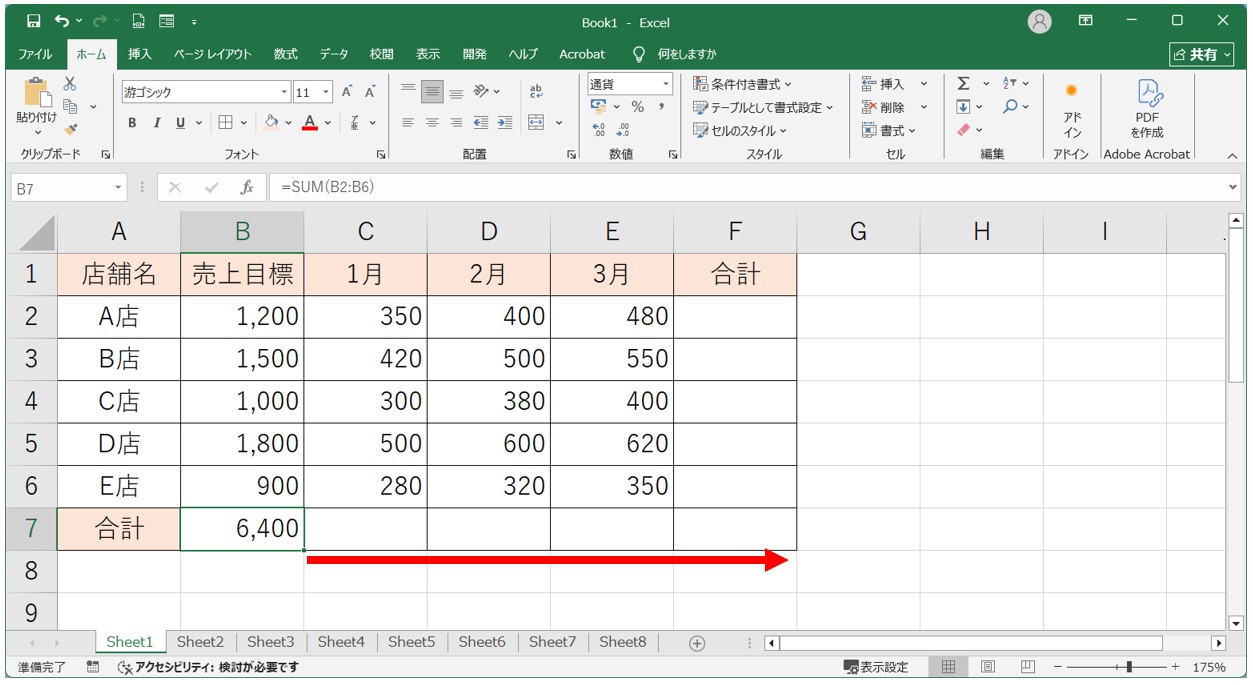Click the Paste (貼り付け) clipboard icon
This screenshot has height=685, width=1253.
38,93
